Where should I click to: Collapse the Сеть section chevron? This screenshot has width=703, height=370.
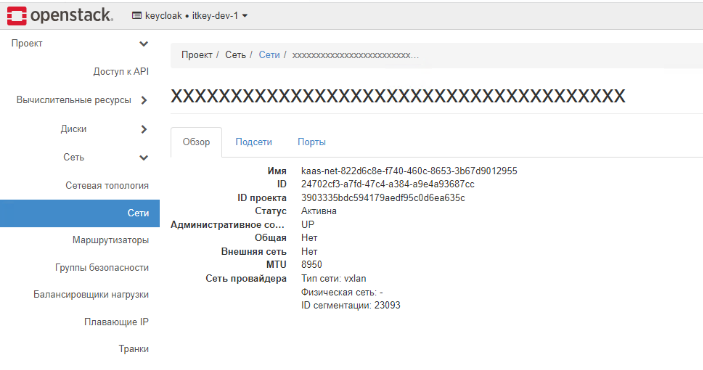(143, 157)
